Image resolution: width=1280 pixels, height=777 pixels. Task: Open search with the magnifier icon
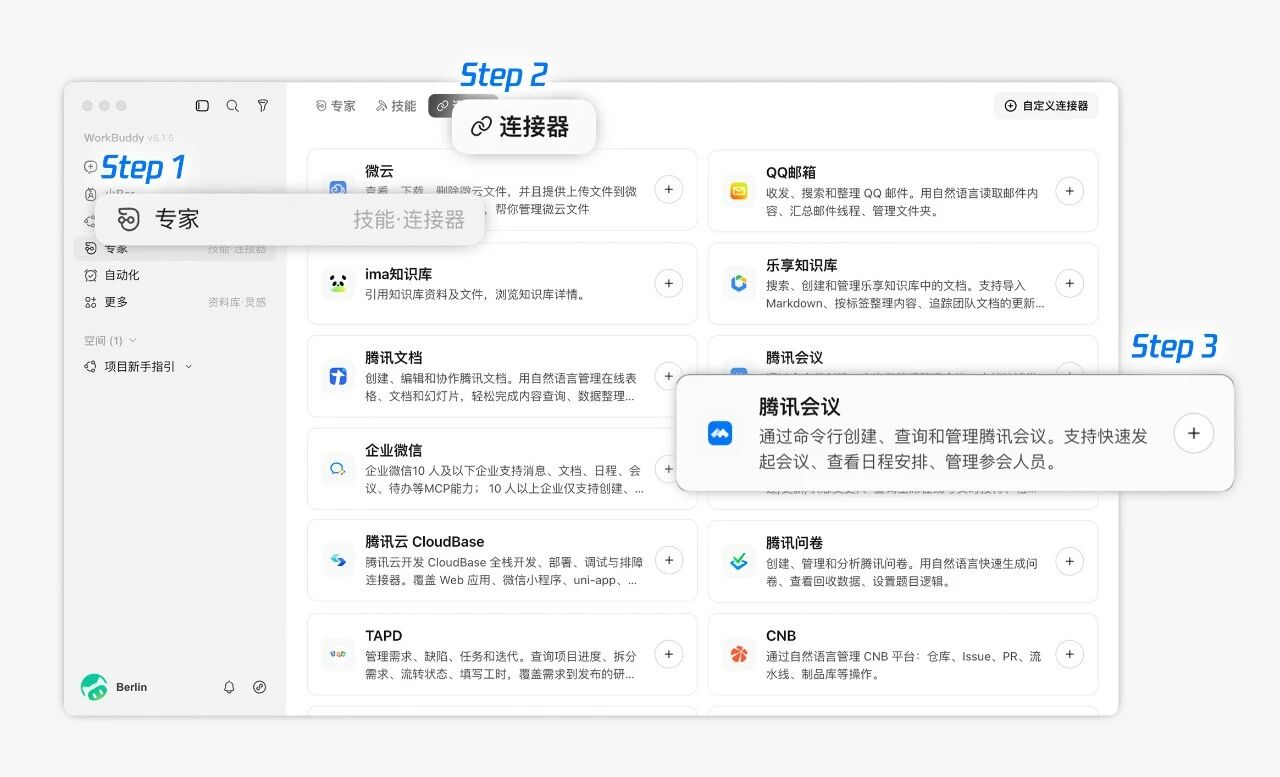click(232, 105)
